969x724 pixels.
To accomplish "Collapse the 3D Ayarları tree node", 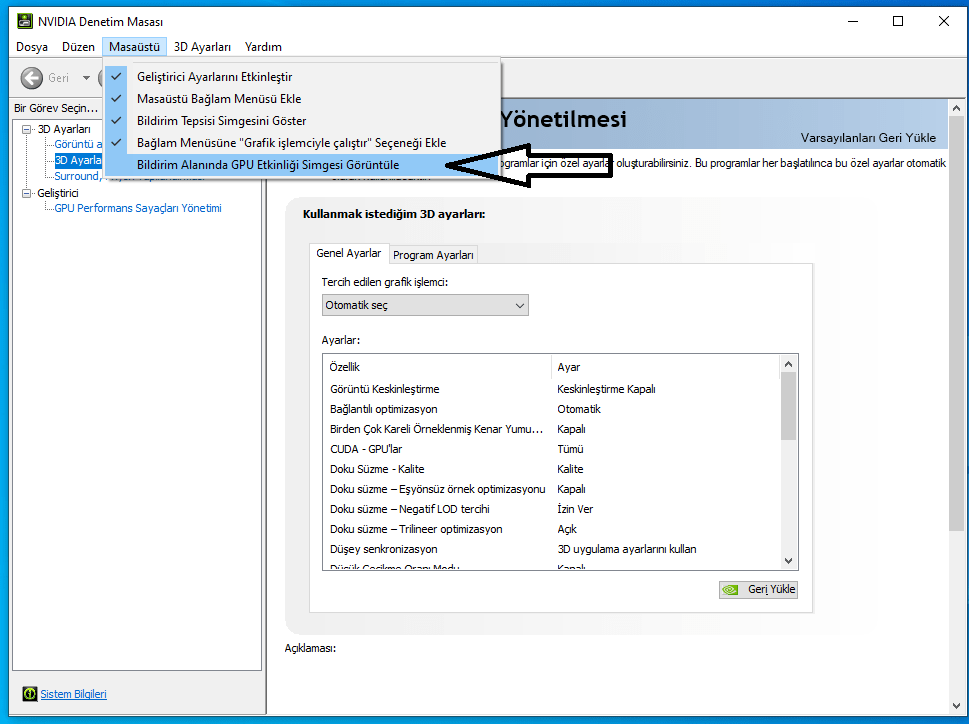I will pyautogui.click(x=27, y=129).
